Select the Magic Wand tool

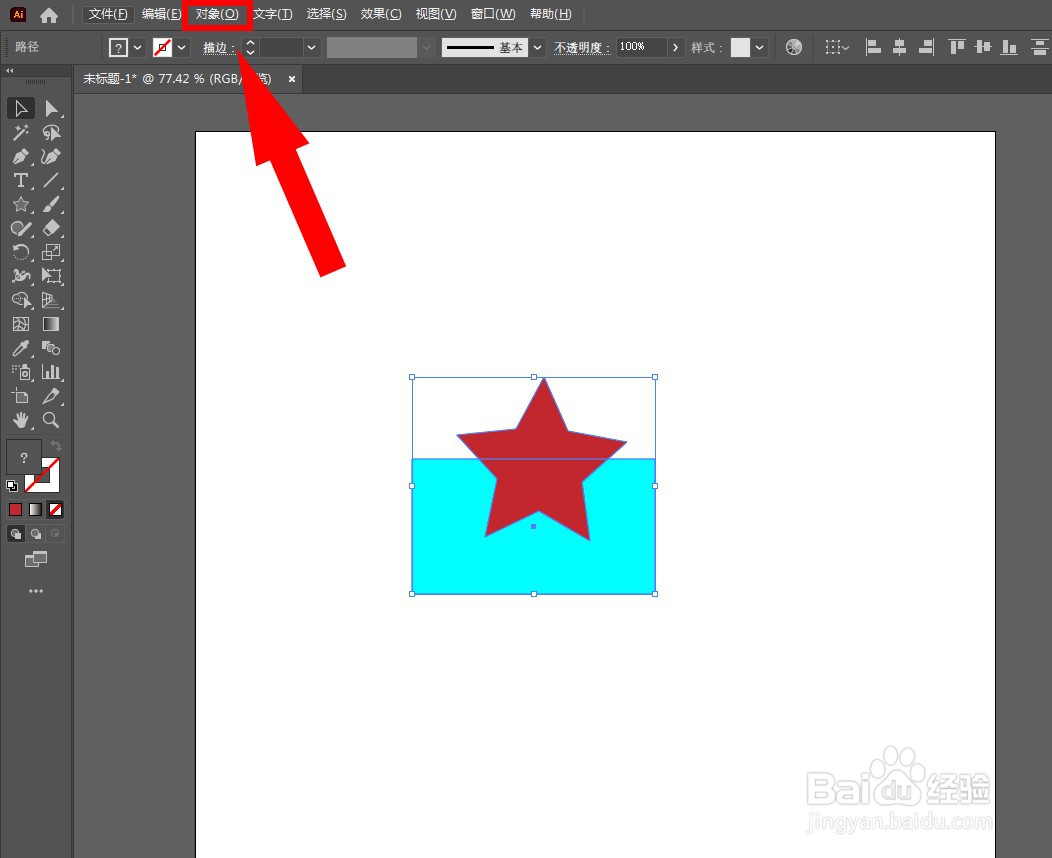(21, 132)
